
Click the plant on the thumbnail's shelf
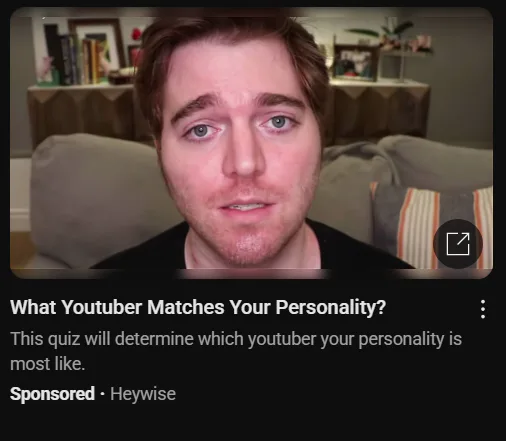tap(388, 35)
